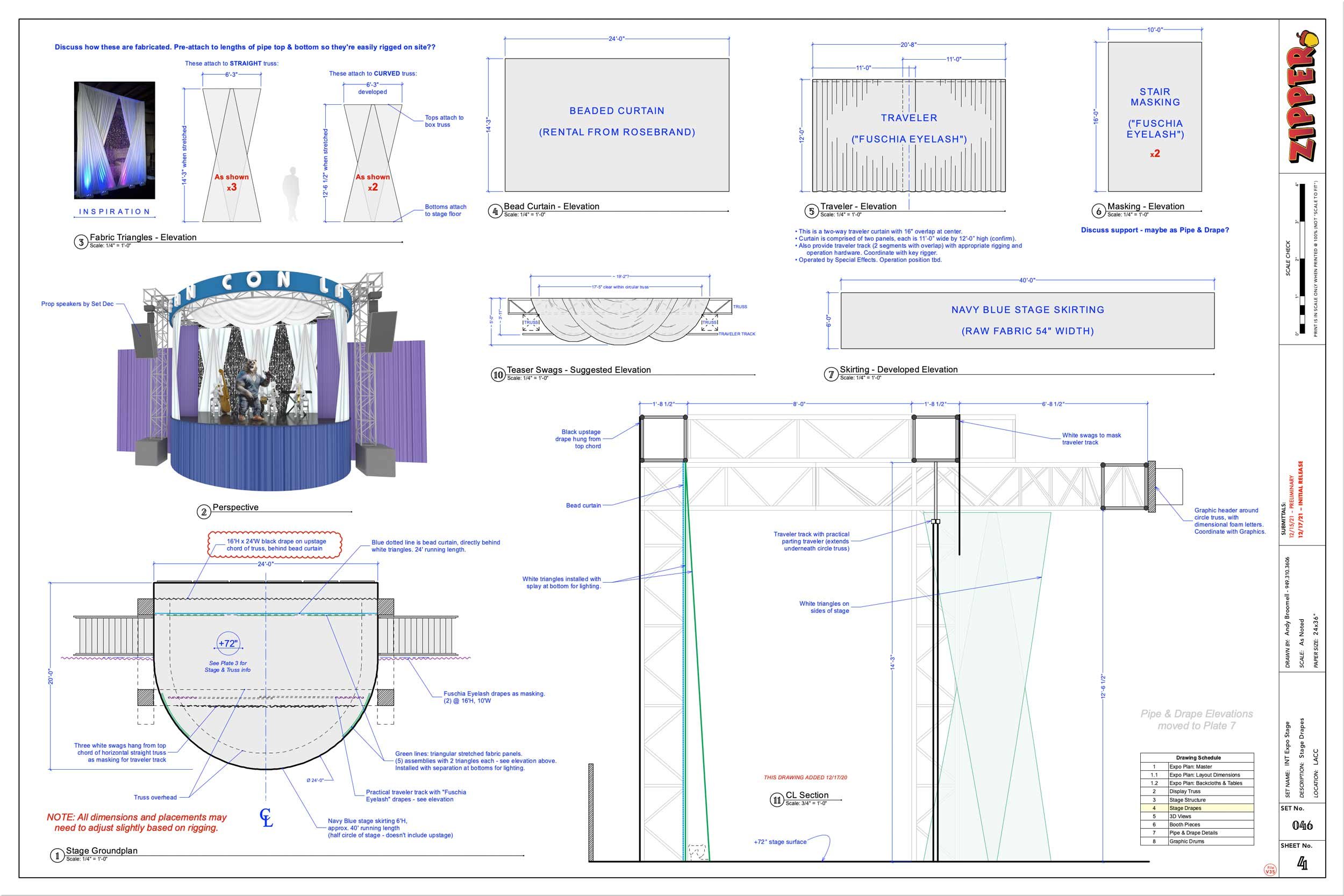Select row 'Stage Structure' in the schedule
Viewport: 1344px width, 896px height.
click(x=1197, y=800)
